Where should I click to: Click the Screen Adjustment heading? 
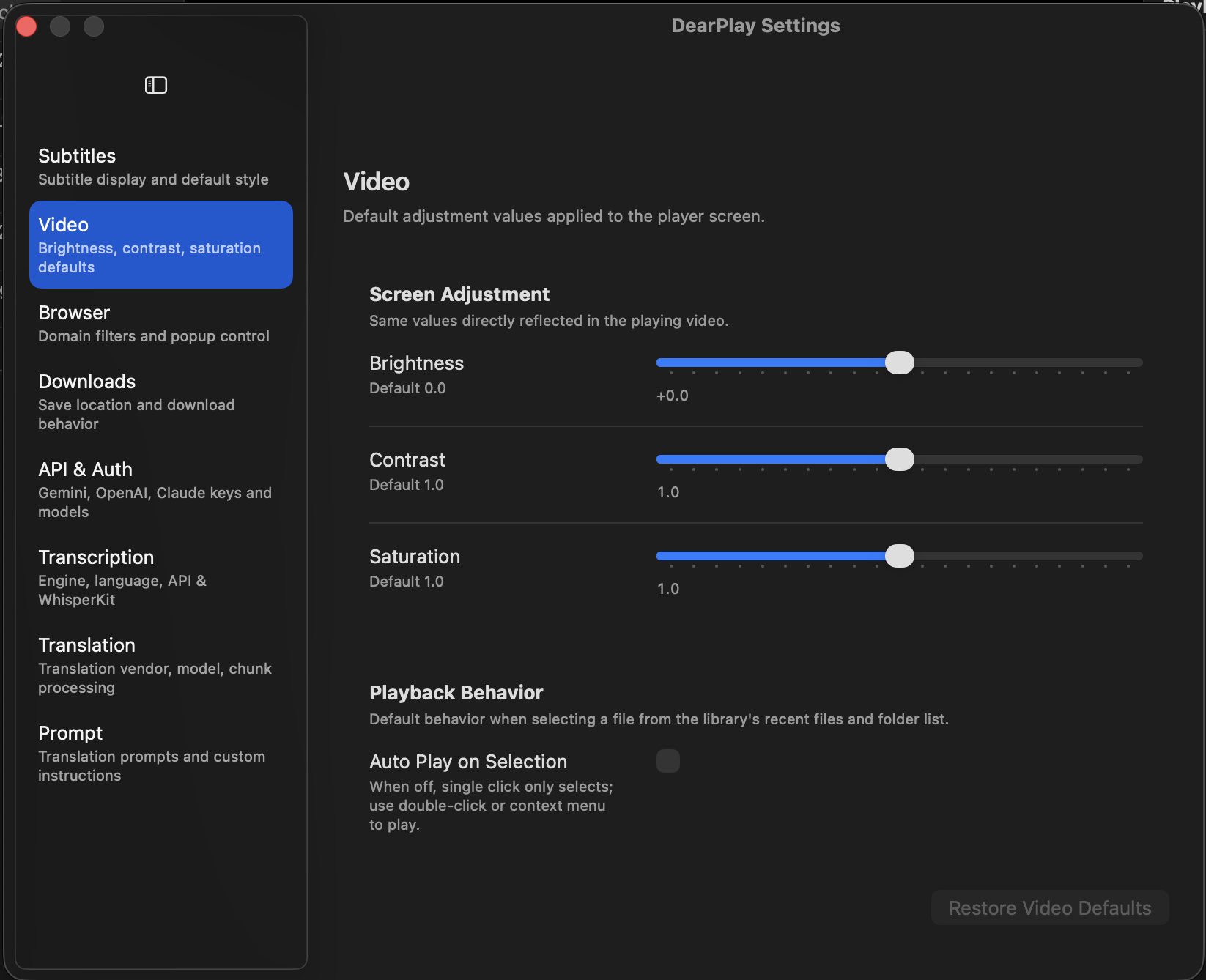click(x=459, y=294)
